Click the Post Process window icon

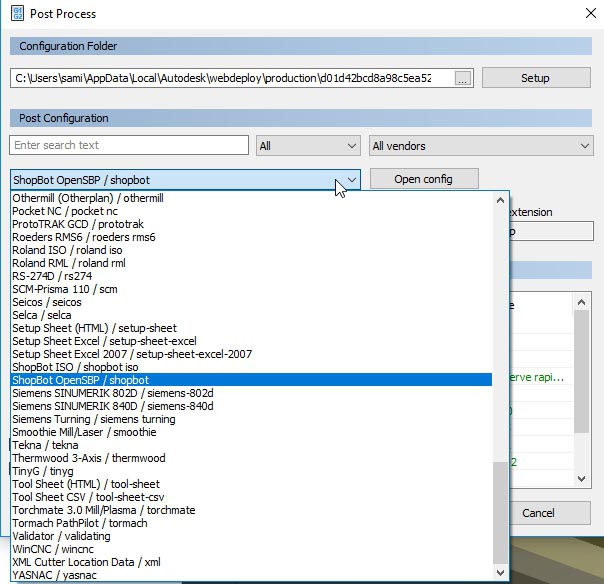tap(17, 13)
